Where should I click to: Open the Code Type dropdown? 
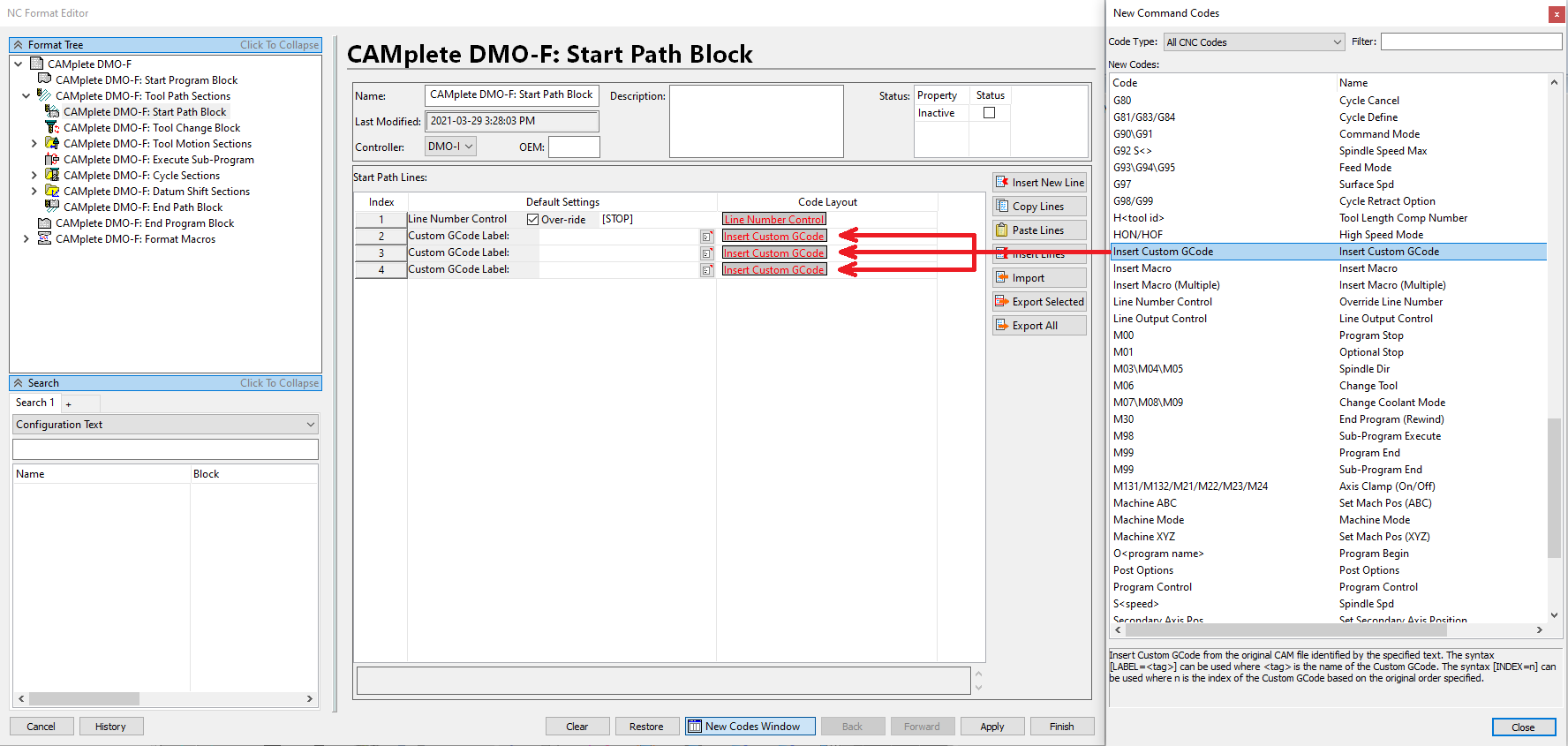[1255, 42]
